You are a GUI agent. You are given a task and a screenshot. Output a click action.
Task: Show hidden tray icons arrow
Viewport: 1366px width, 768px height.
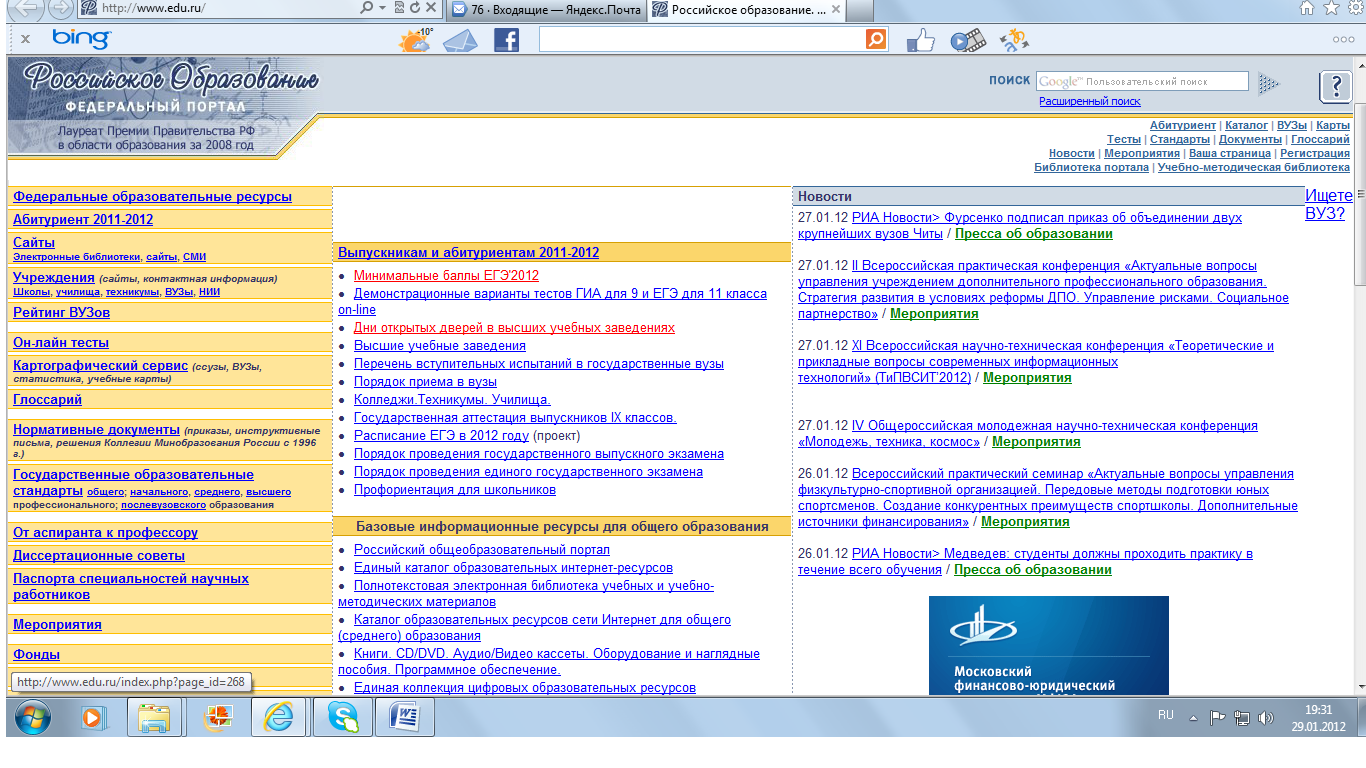[x=1193, y=717]
